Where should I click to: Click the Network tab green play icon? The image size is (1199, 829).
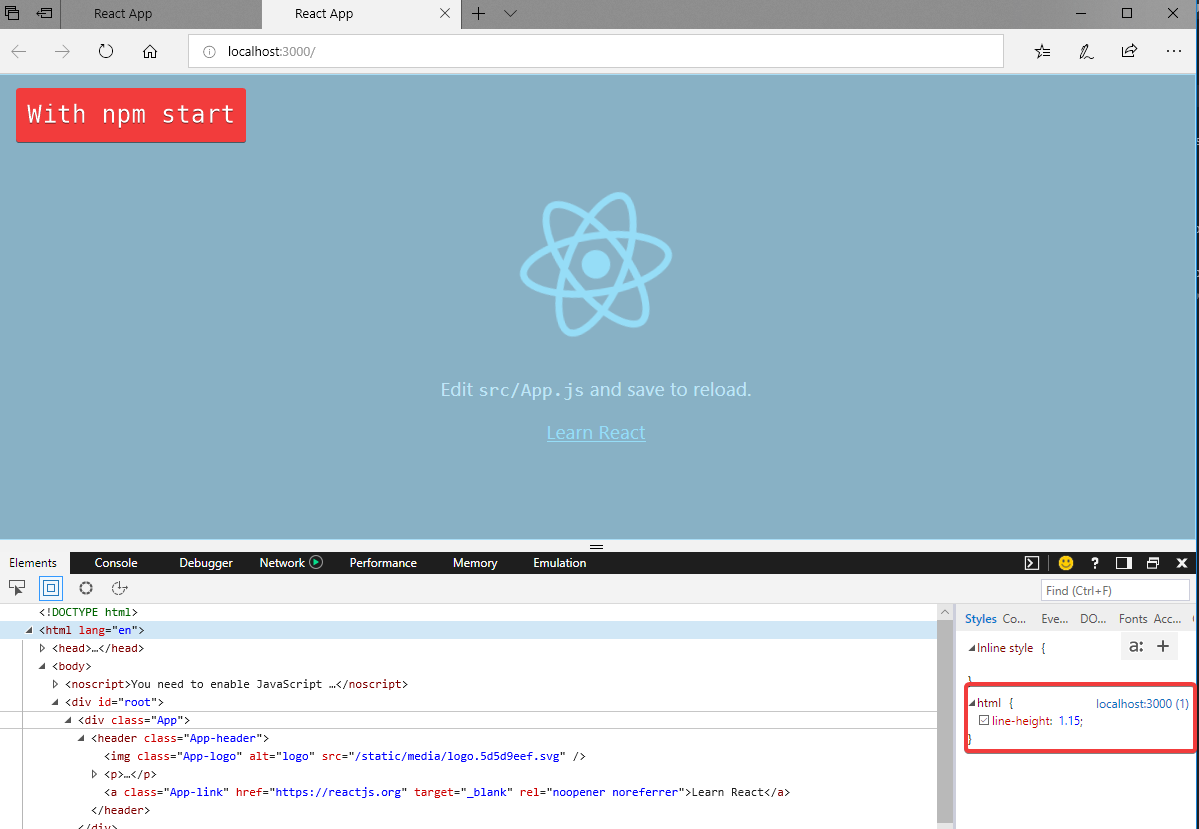click(316, 562)
